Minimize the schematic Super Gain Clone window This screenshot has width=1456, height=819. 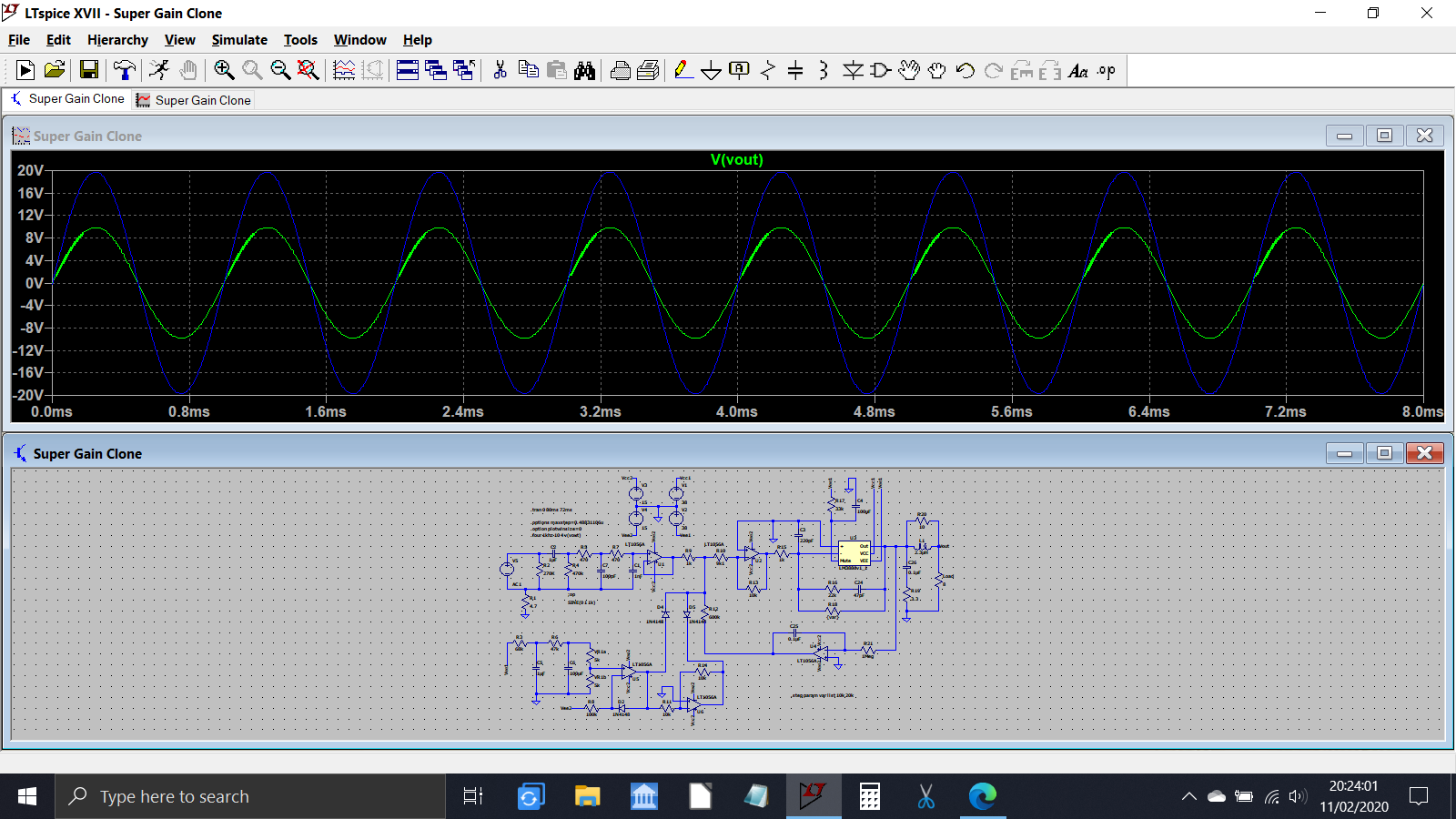(x=1344, y=453)
